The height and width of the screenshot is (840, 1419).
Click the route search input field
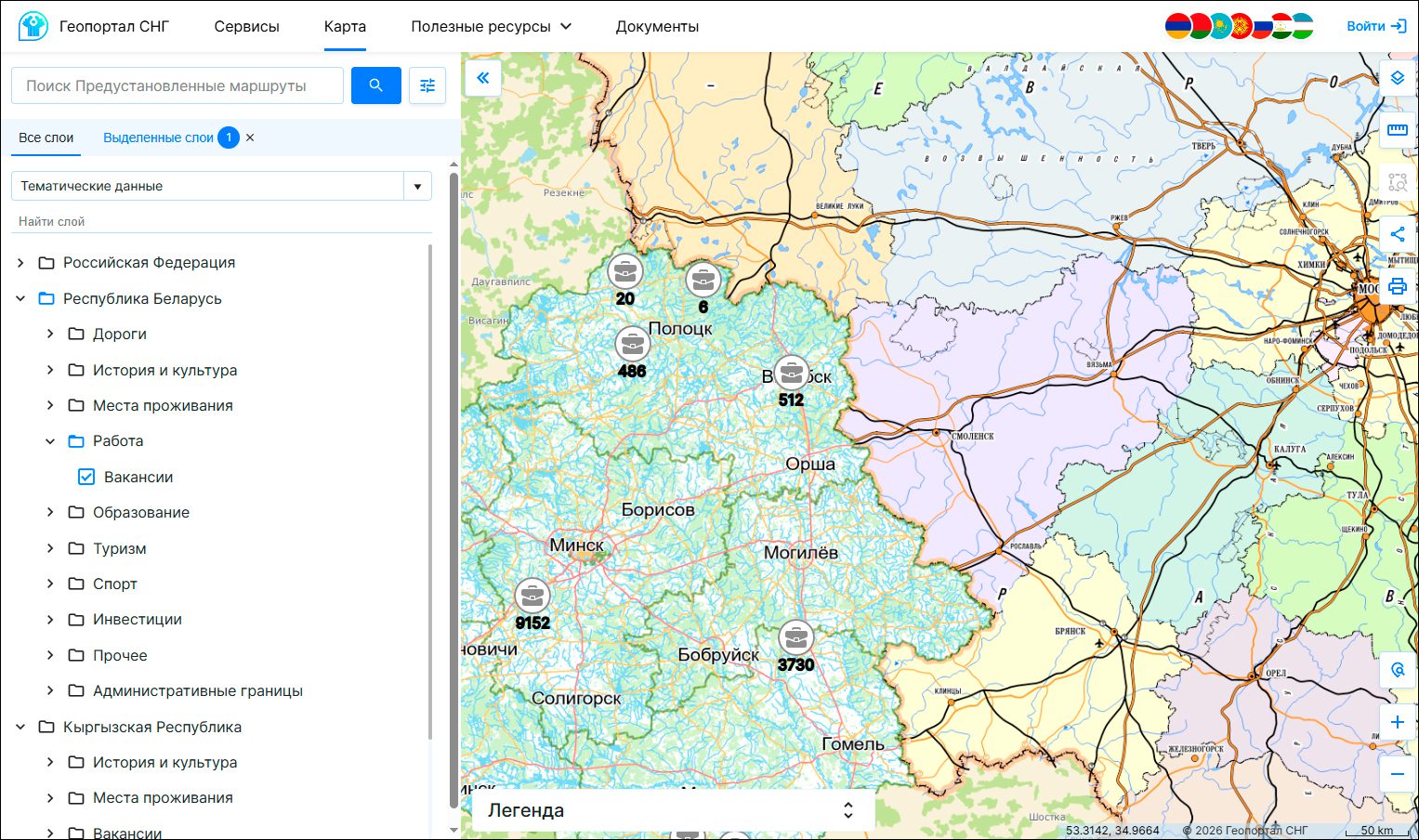pos(177,85)
